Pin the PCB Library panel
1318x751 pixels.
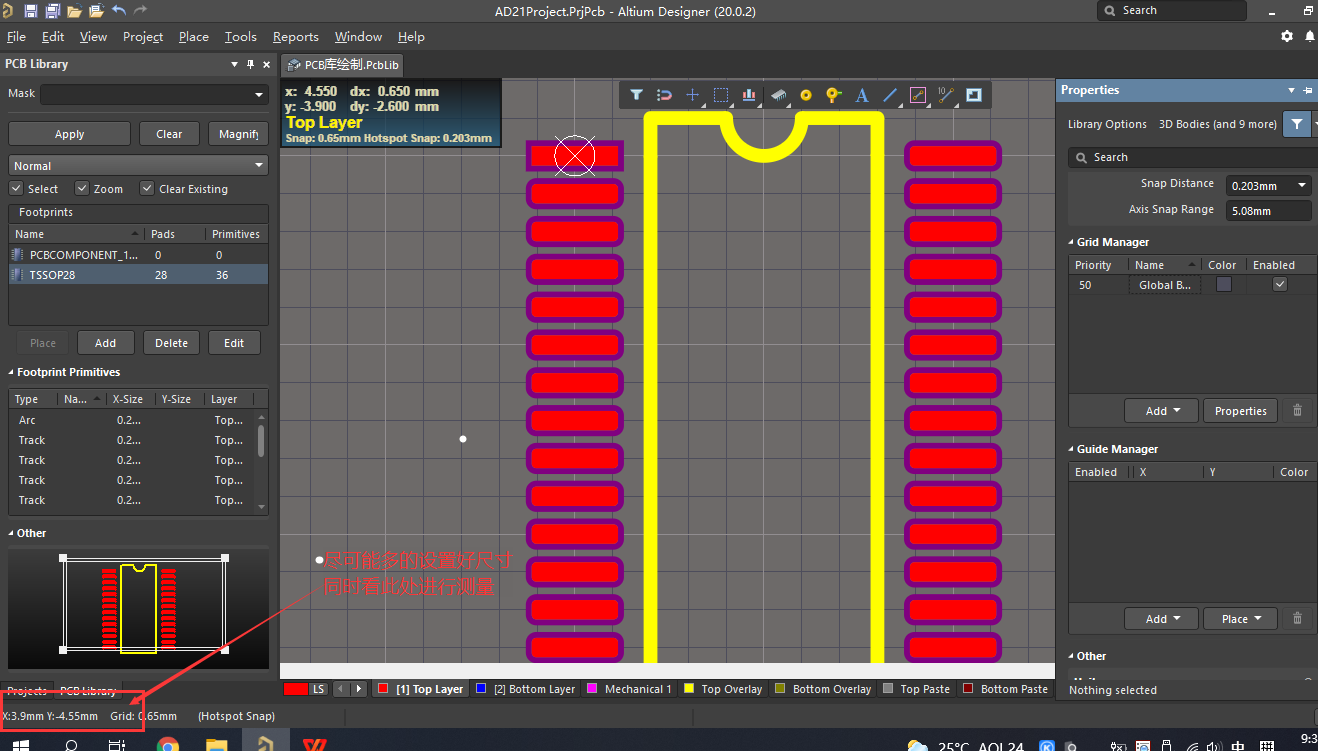click(250, 64)
